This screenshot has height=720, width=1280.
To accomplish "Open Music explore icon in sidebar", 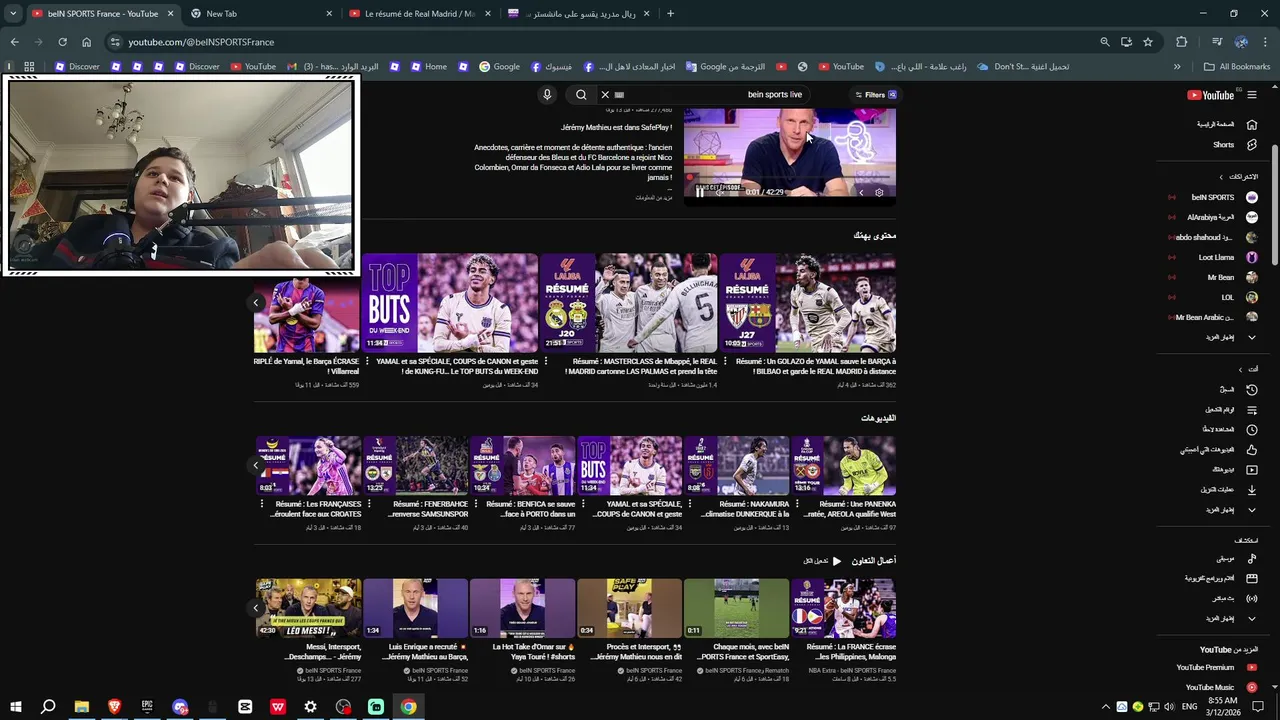I will [x=1251, y=558].
